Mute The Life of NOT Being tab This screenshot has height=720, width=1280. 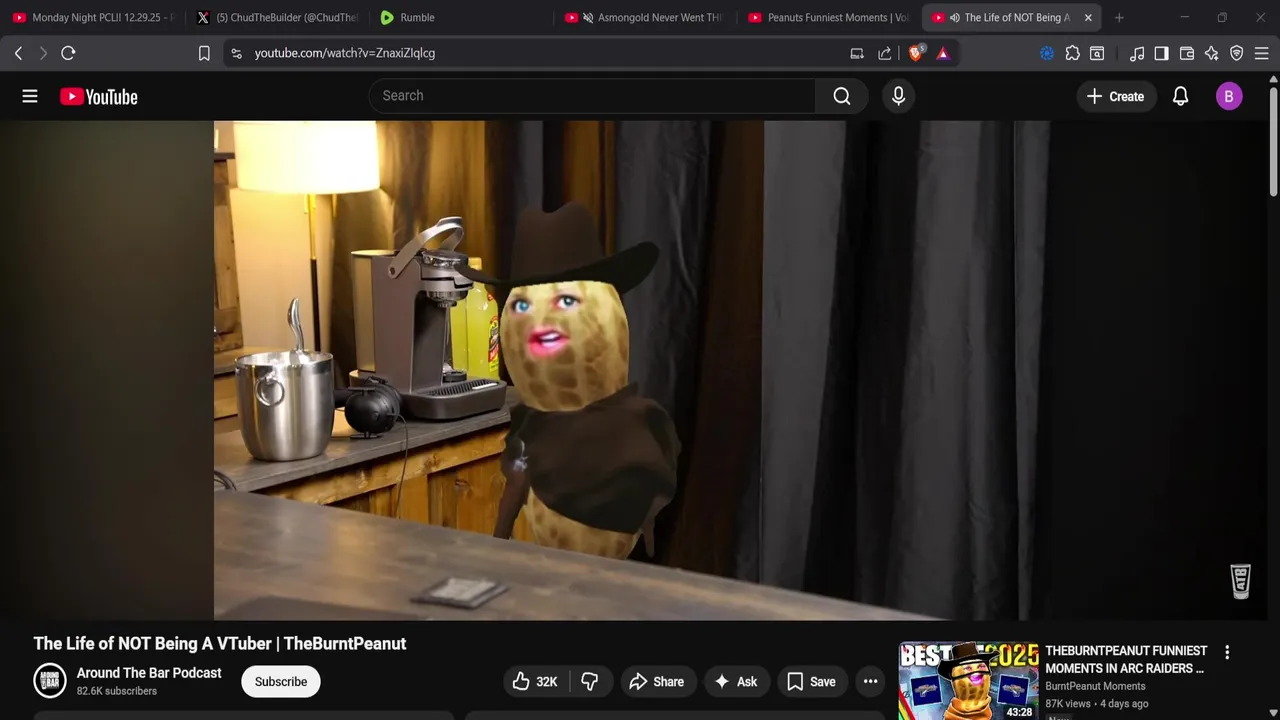click(954, 17)
